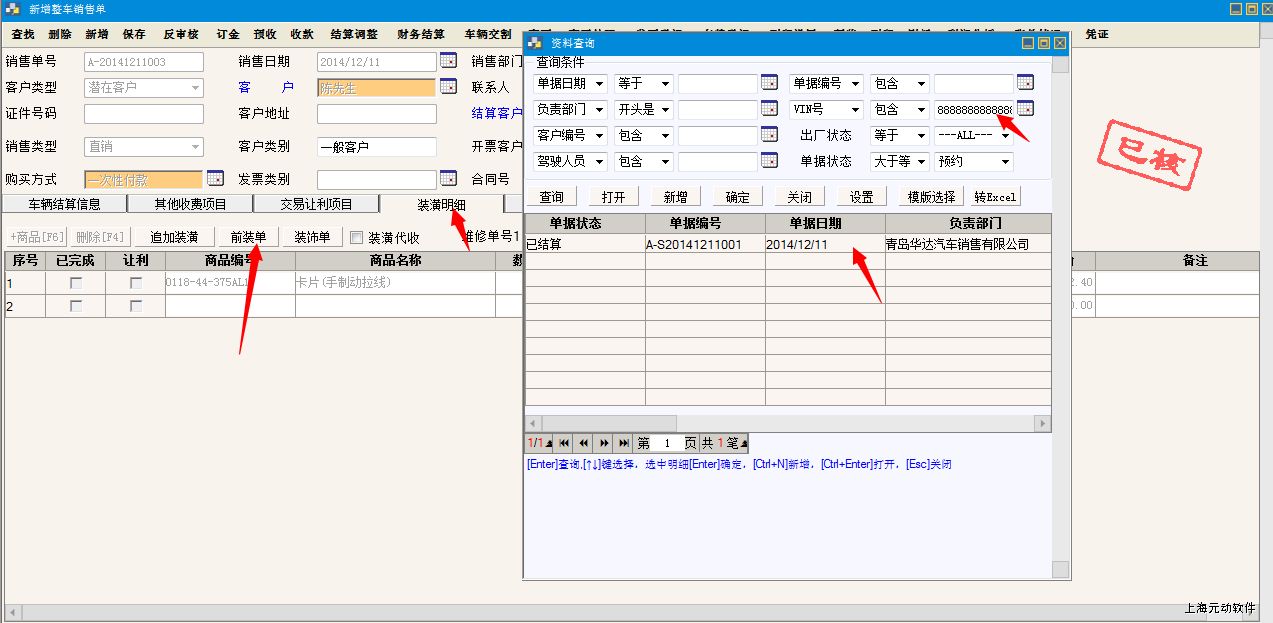The width and height of the screenshot is (1273, 623).
Task: Go to the previous results page
Action: click(x=584, y=443)
